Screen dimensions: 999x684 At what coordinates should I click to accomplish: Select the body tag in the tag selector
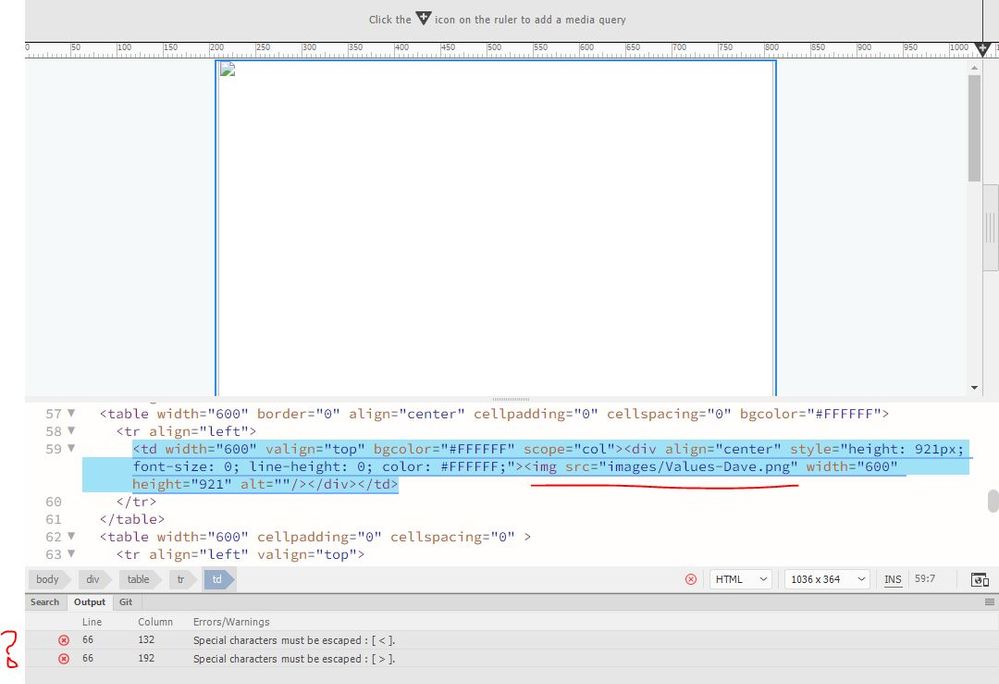pyautogui.click(x=48, y=579)
